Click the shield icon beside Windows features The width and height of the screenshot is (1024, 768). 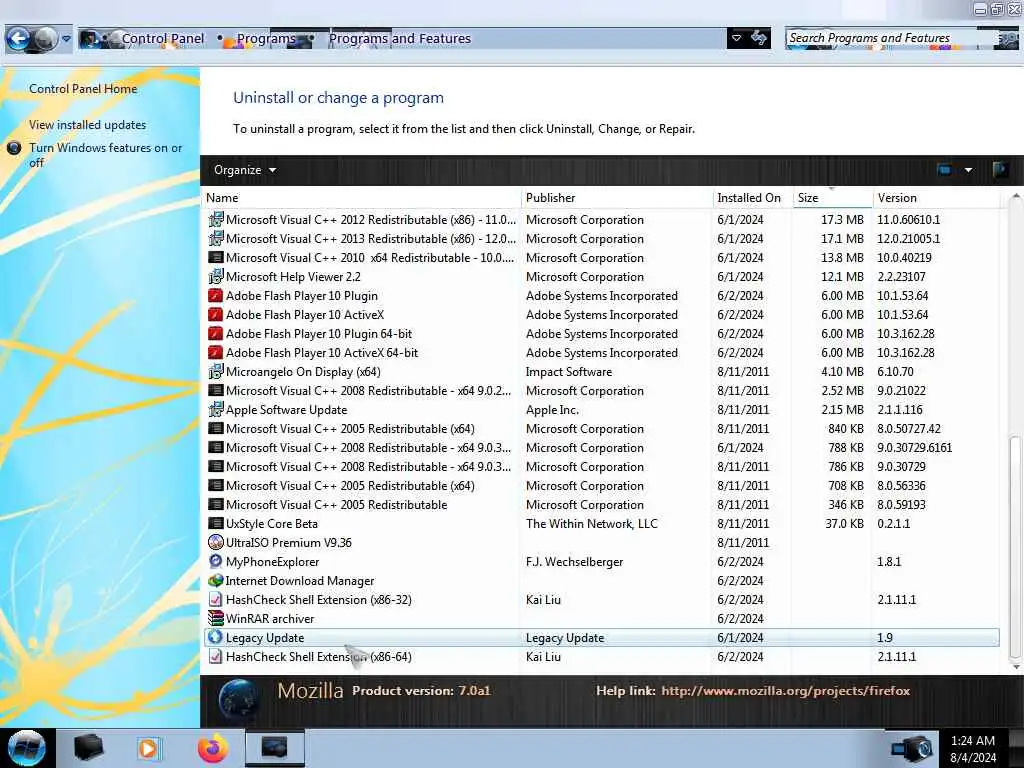point(14,148)
